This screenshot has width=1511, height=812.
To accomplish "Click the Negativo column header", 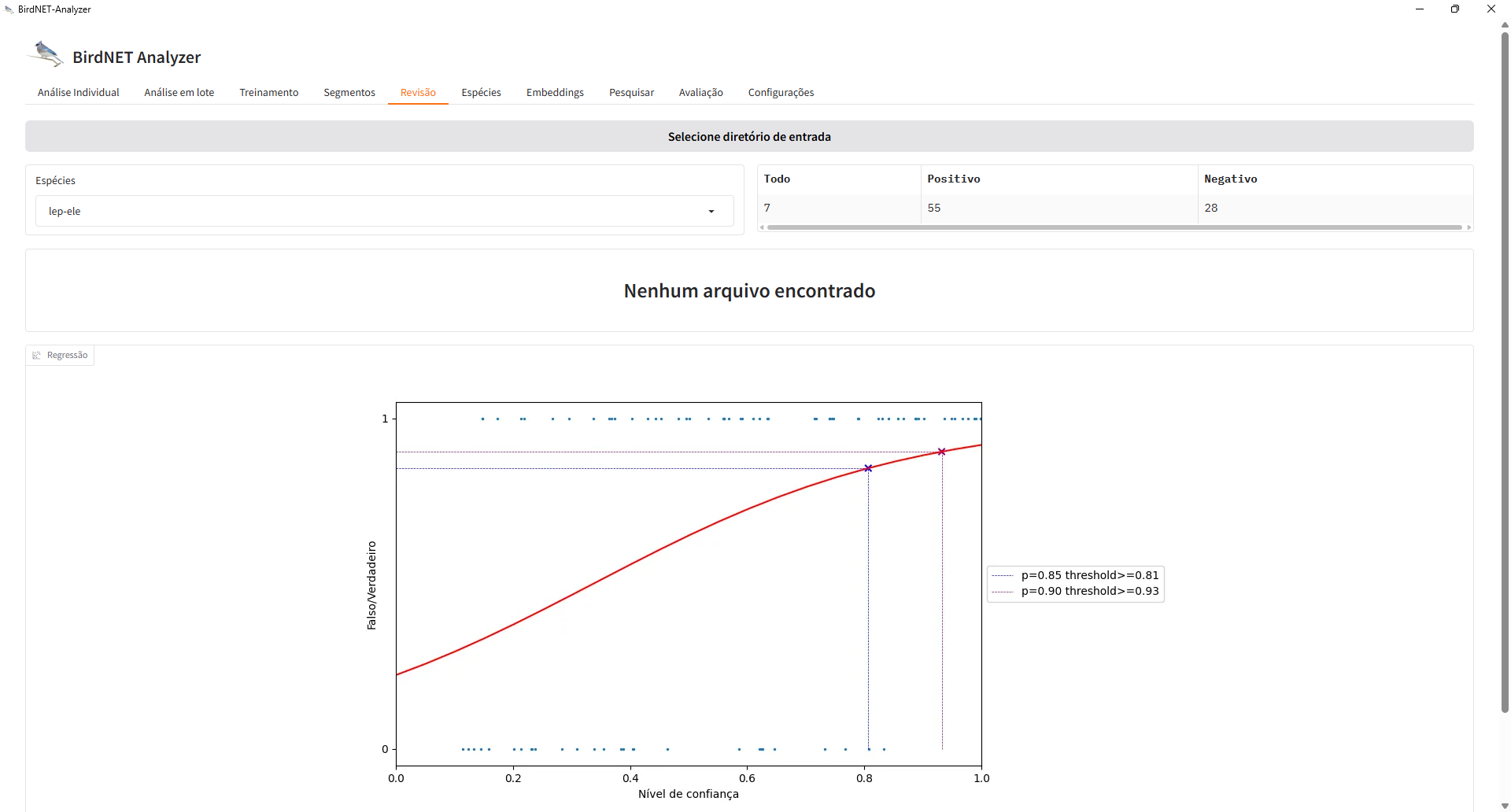I will pyautogui.click(x=1335, y=179).
